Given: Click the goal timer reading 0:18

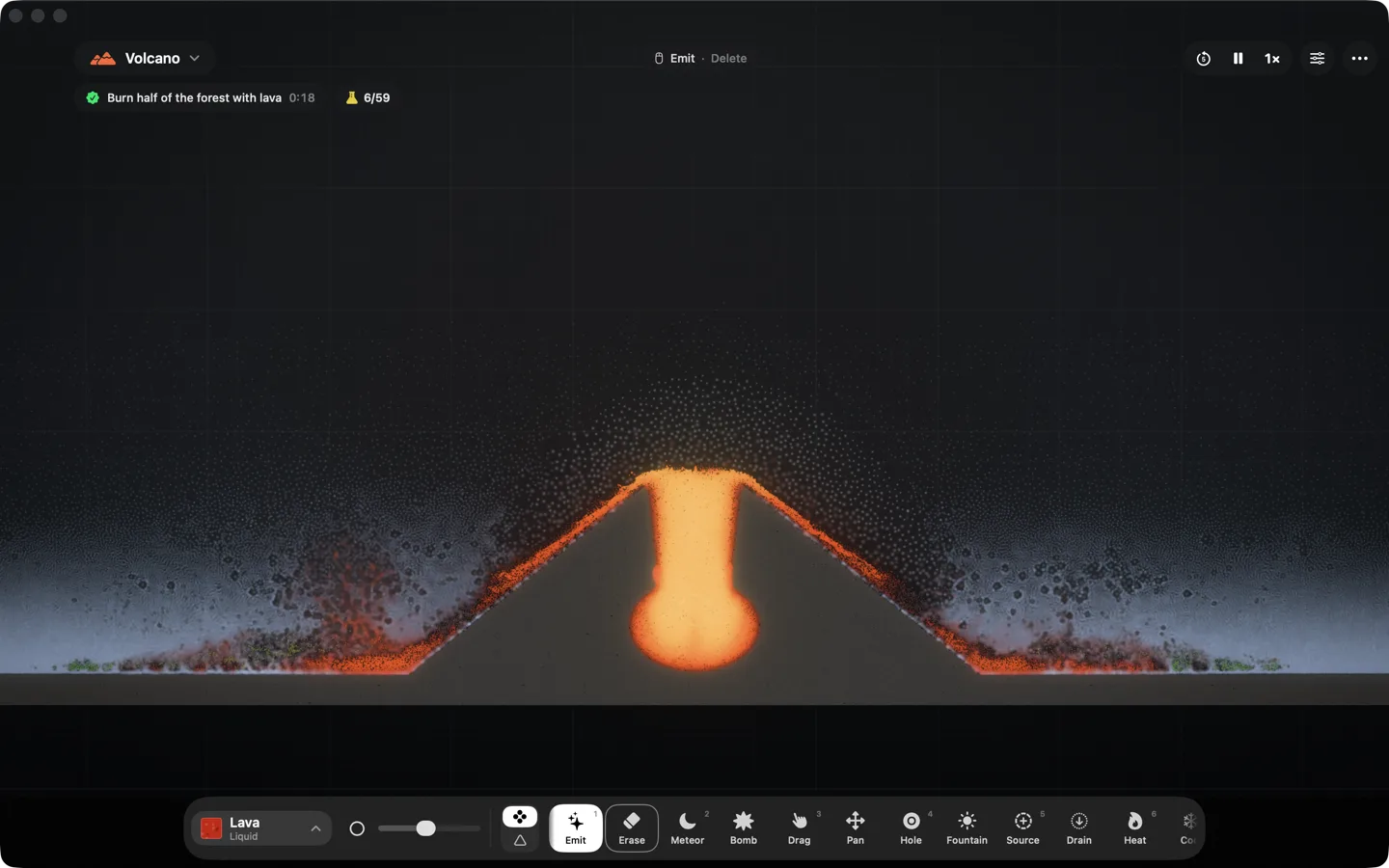Looking at the screenshot, I should (302, 97).
